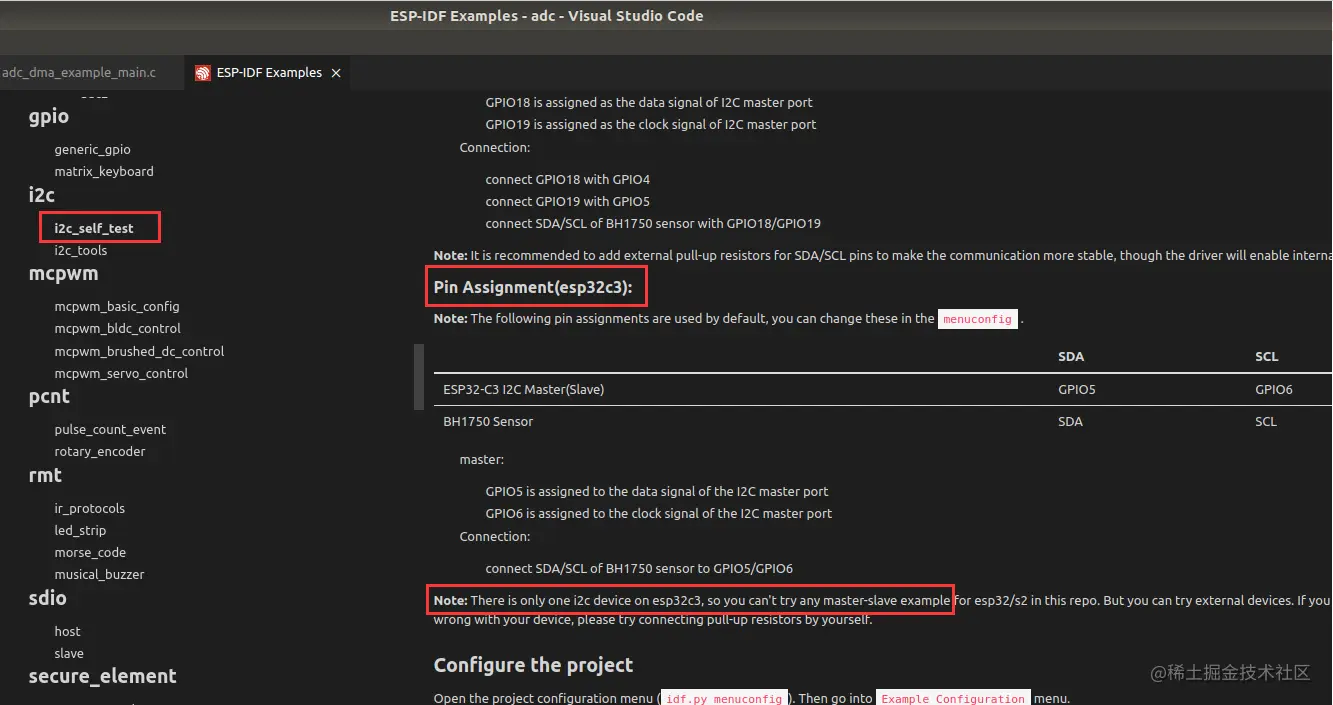Open the mcpwm_basic_config example
1333x705 pixels.
117,306
